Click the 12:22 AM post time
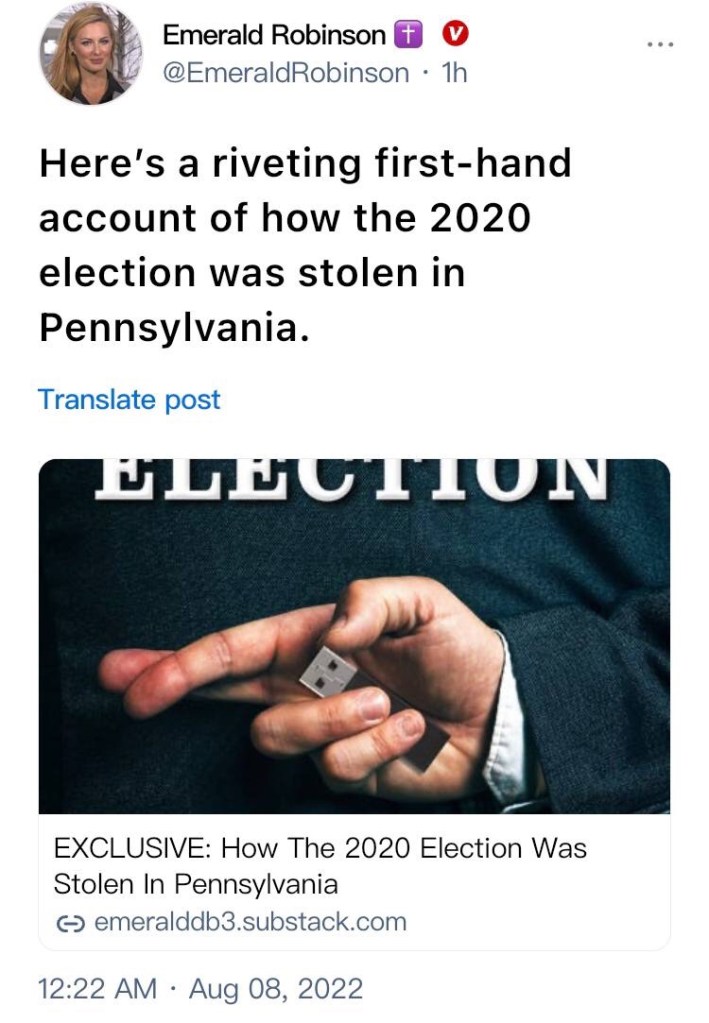This screenshot has width=709, height=1023. (x=97, y=989)
